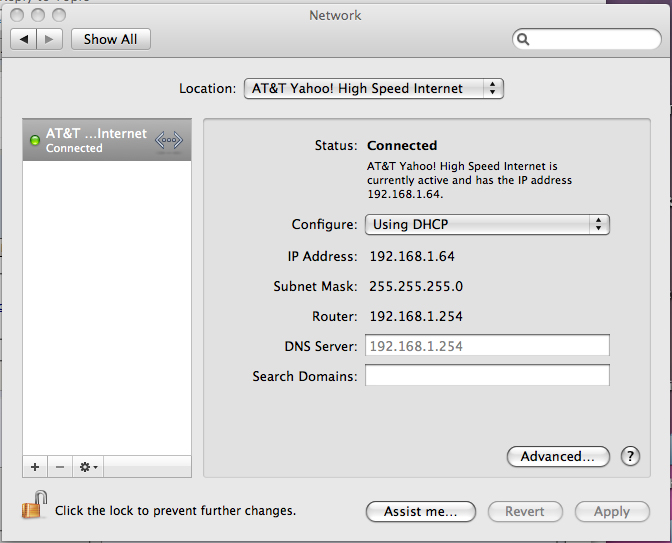The width and height of the screenshot is (672, 543).
Task: Open the Location dropdown menu
Action: (x=373, y=89)
